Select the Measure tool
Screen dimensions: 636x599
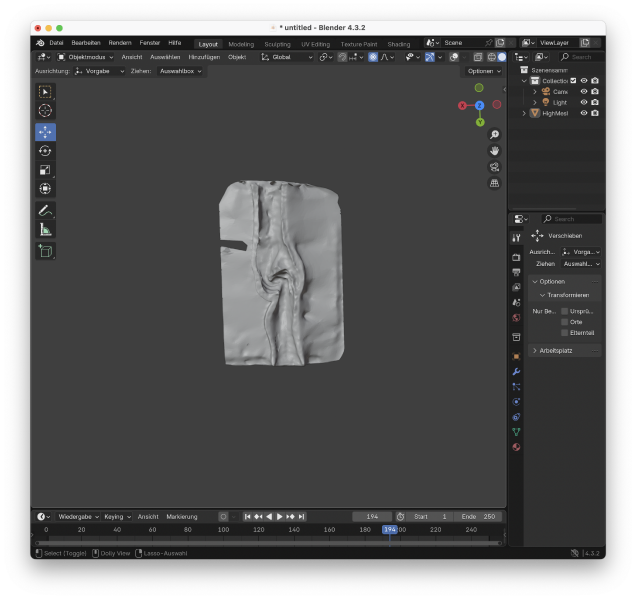(x=45, y=230)
